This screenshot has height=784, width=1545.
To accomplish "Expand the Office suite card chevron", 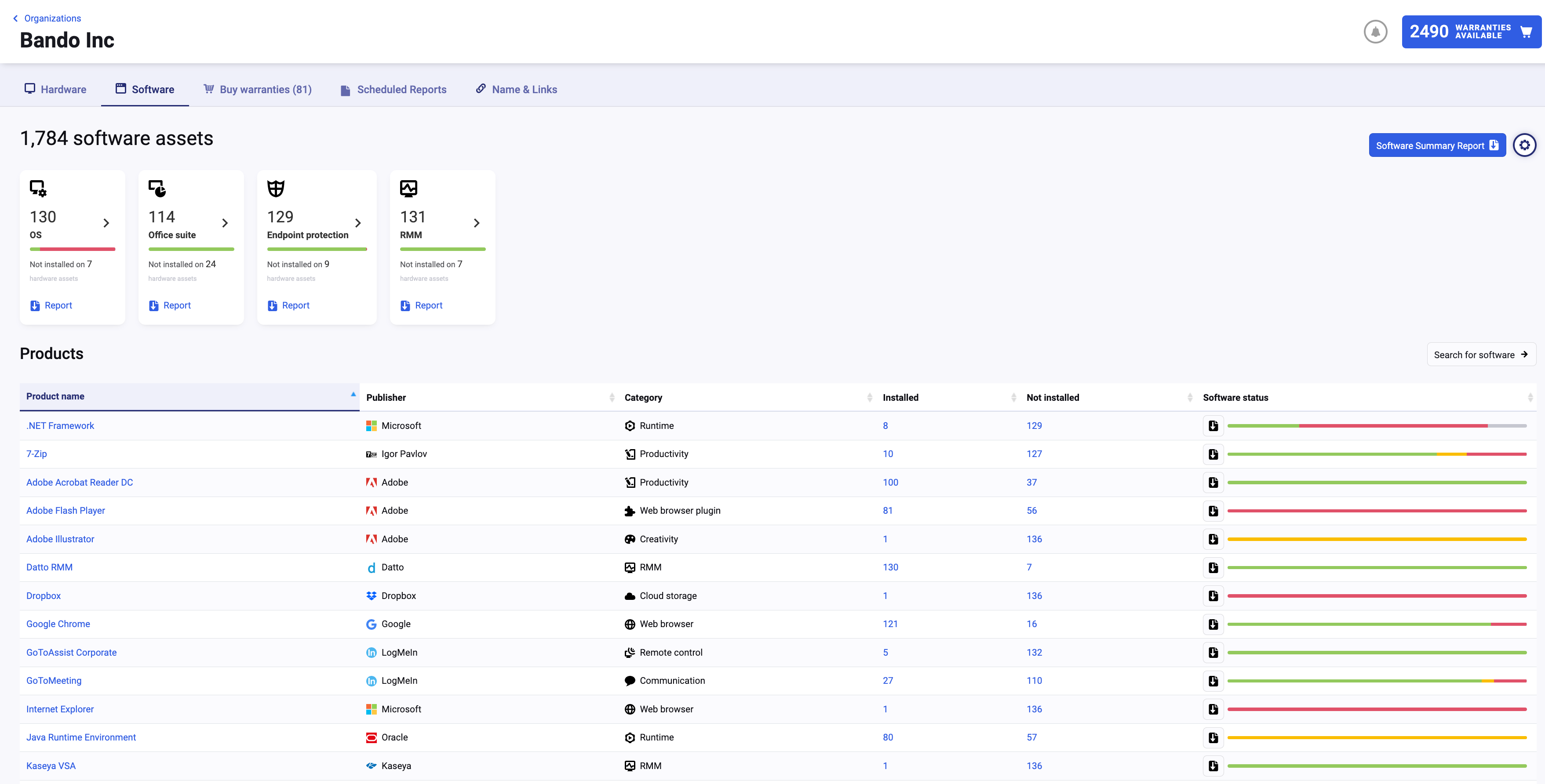I will [225, 223].
